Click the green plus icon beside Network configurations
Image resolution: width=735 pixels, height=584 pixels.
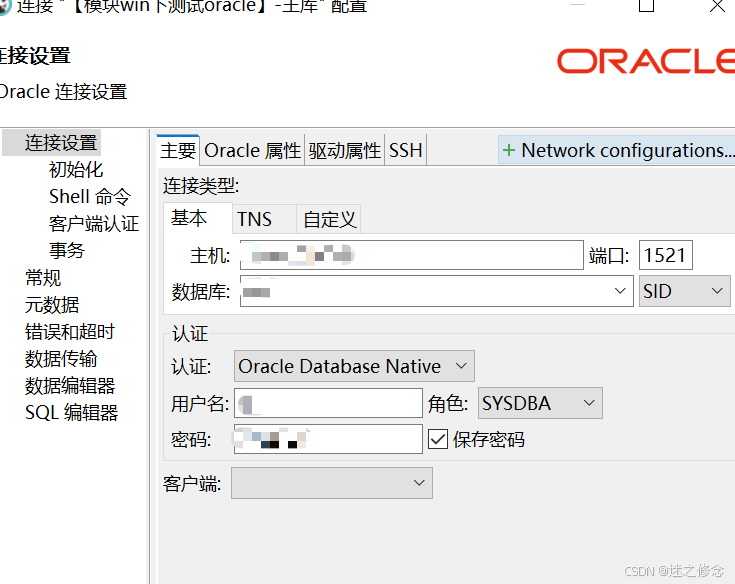509,150
